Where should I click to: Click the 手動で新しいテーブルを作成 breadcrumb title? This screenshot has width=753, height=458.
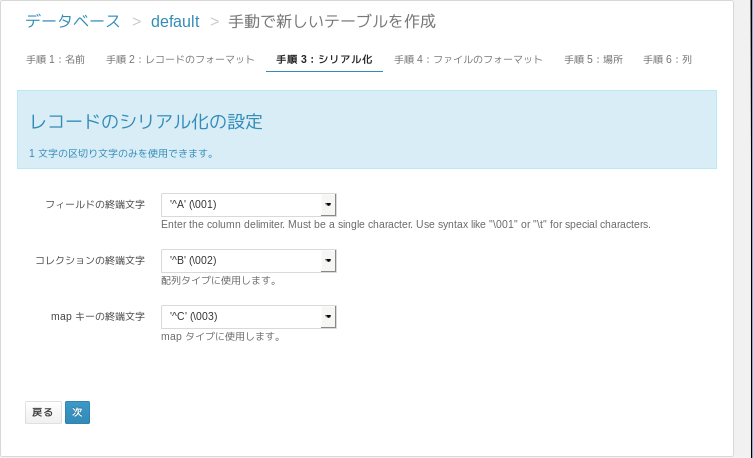pyautogui.click(x=332, y=21)
